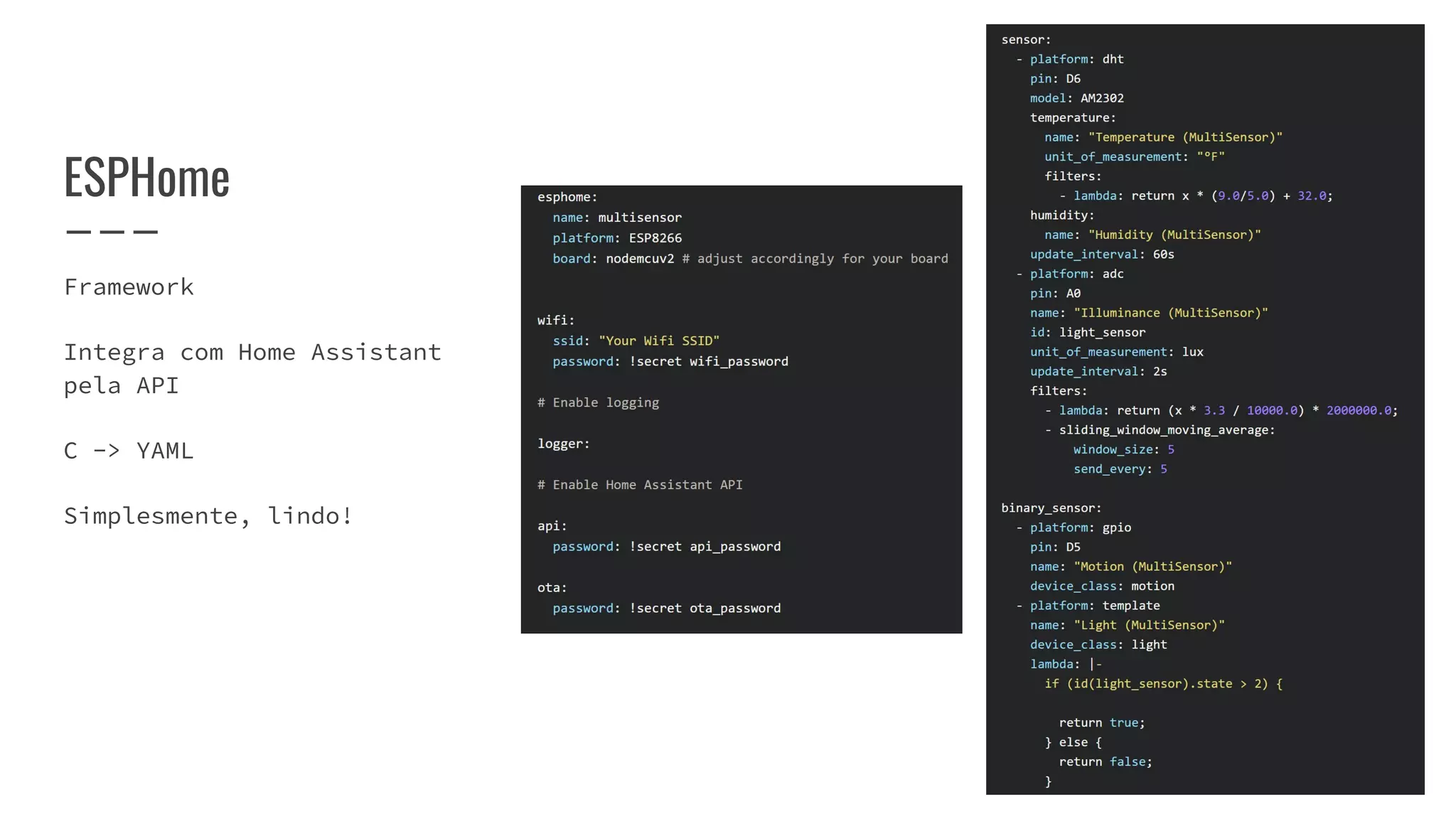Viewport: 1456px width, 819px height.
Task: Click the 'name: multisensor' line
Action: coord(617,218)
